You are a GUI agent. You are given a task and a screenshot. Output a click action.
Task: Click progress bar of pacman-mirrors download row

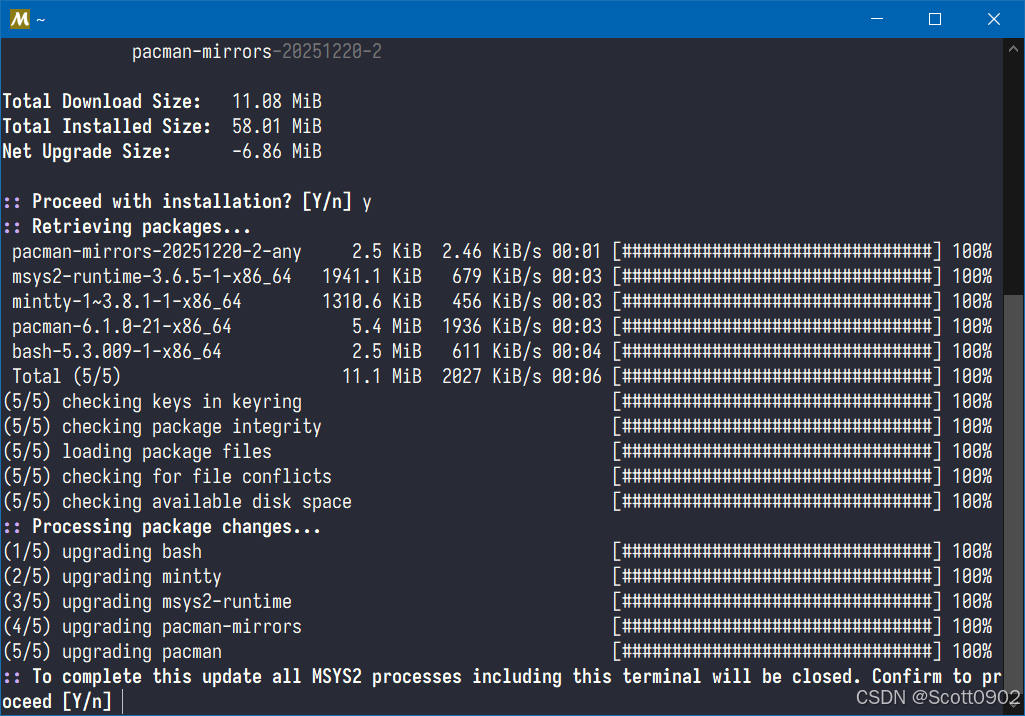click(777, 252)
